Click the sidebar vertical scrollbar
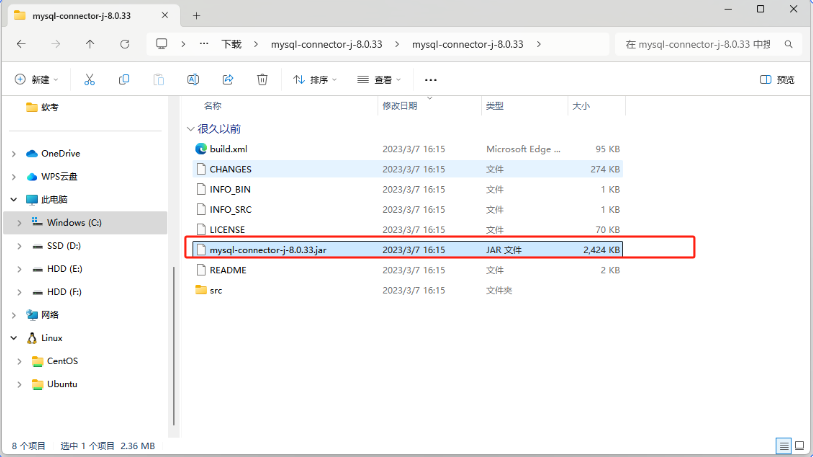The image size is (813, 457). point(174,347)
